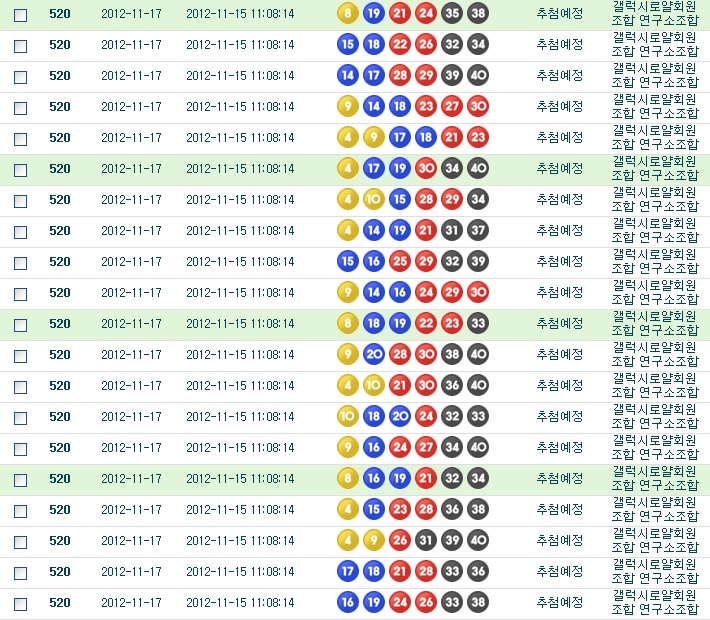Click the gray number 35 ball
Image resolution: width=710 pixels, height=620 pixels.
pos(452,13)
